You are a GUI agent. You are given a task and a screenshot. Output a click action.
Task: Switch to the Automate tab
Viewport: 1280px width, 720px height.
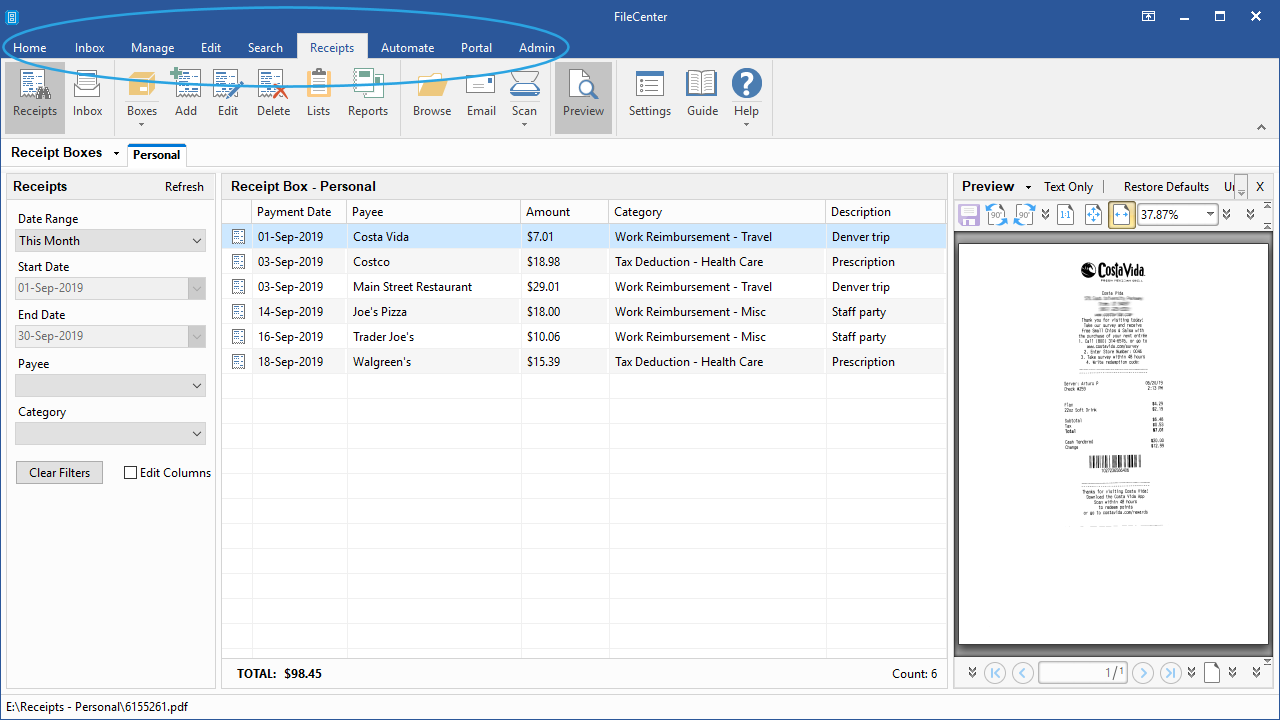click(x=407, y=48)
